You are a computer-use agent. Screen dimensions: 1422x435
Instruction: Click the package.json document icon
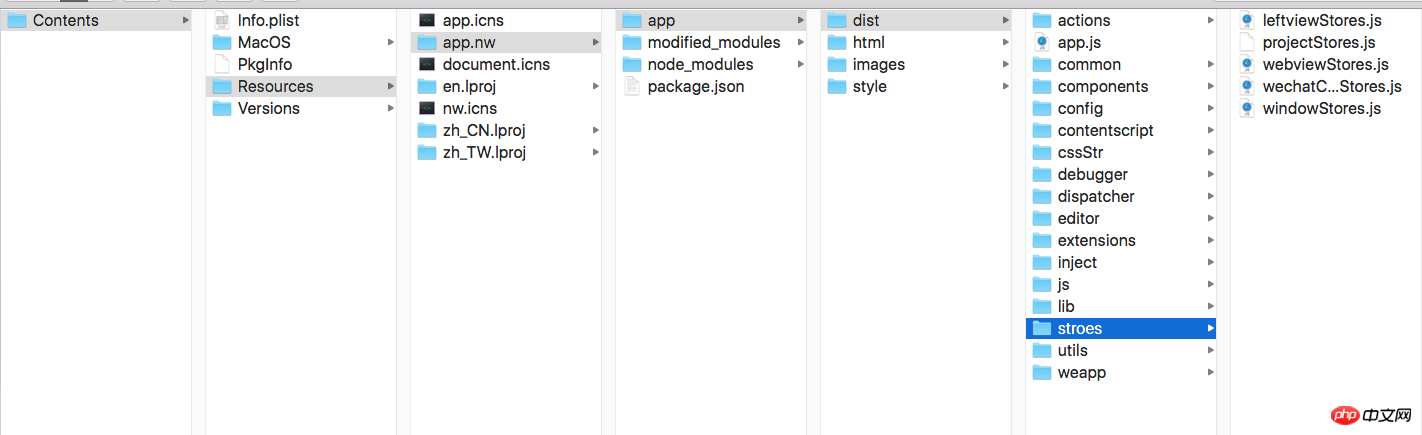coord(631,86)
